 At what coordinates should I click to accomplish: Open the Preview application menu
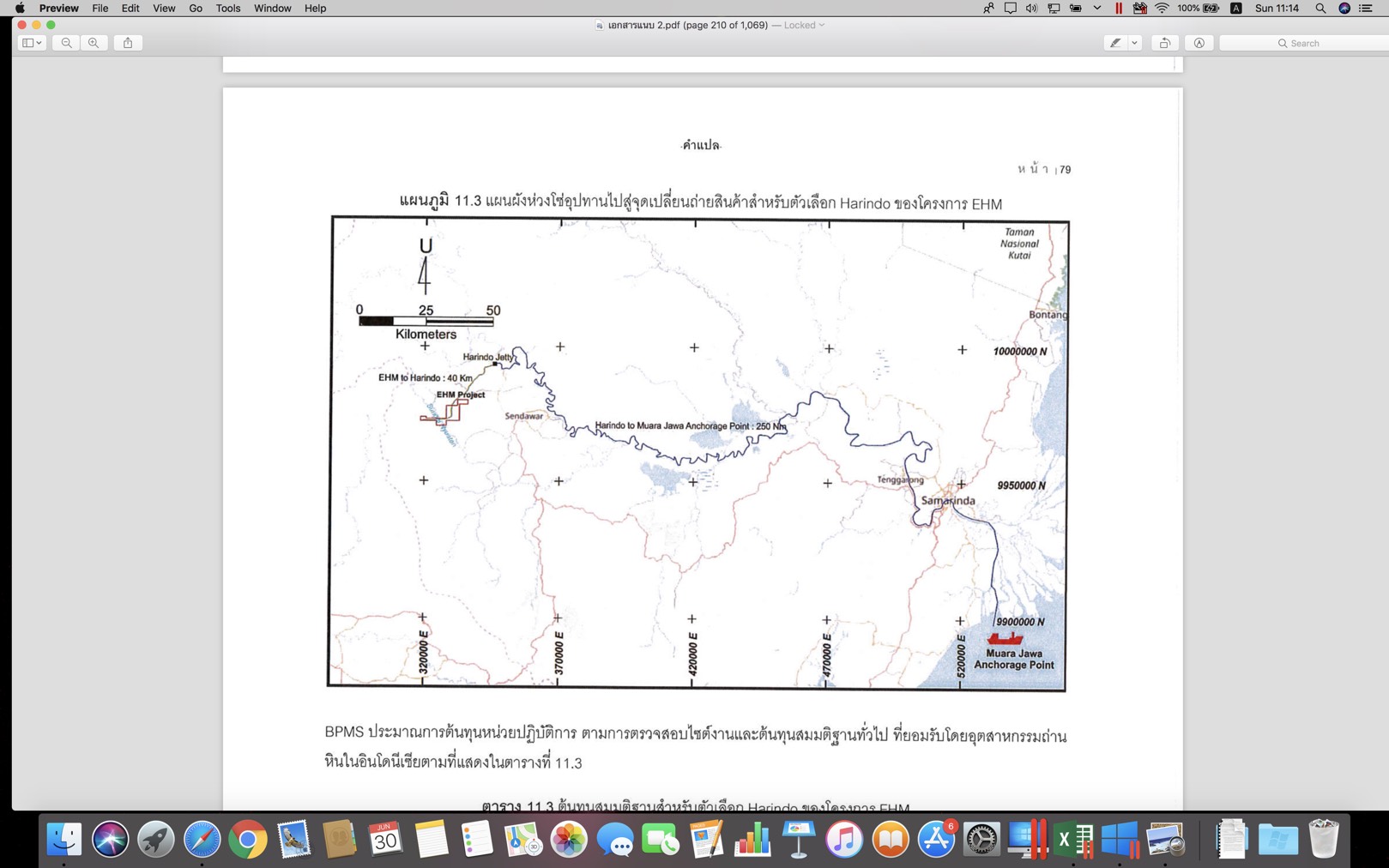[x=58, y=8]
